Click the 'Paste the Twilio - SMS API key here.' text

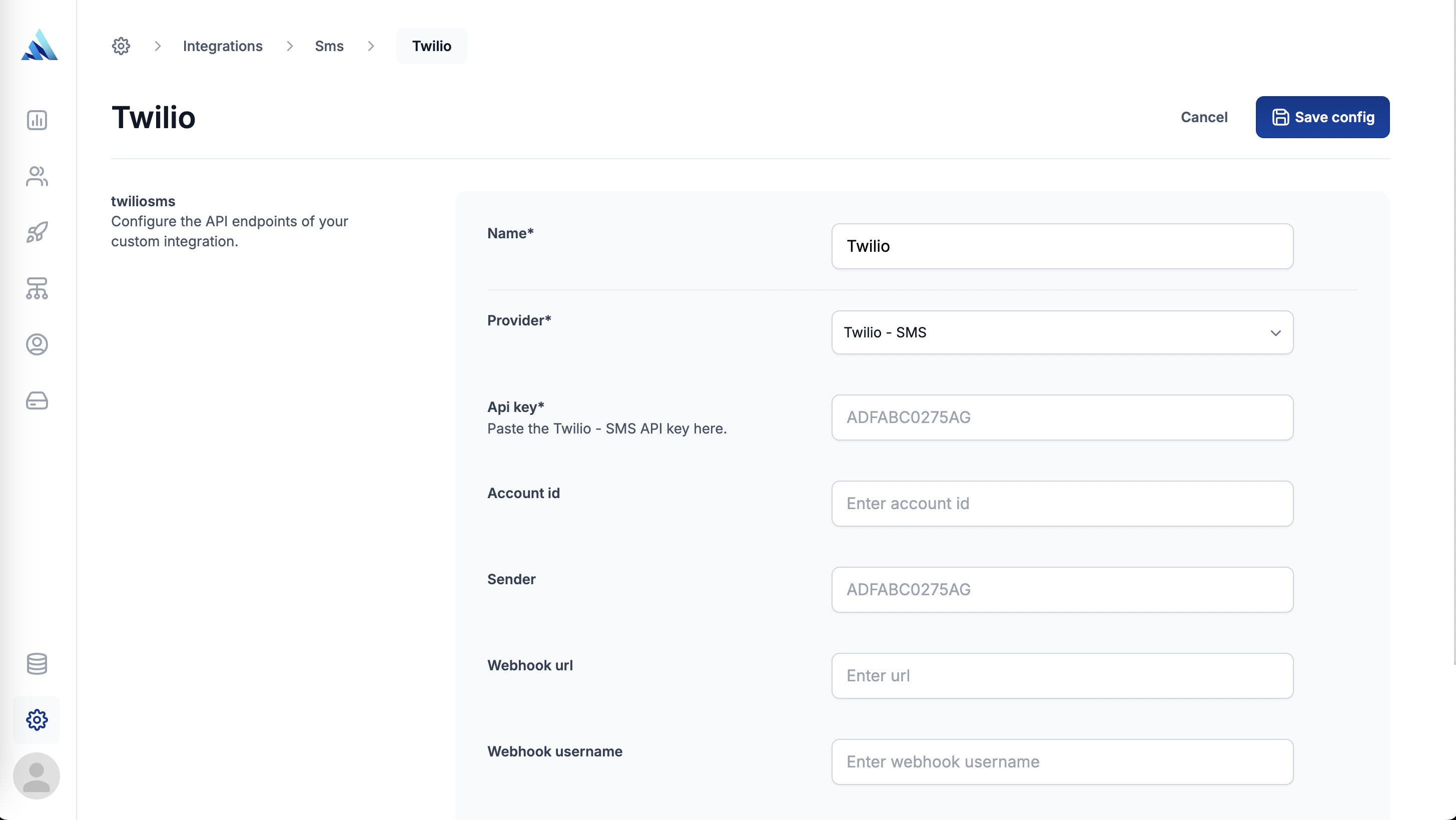click(607, 429)
